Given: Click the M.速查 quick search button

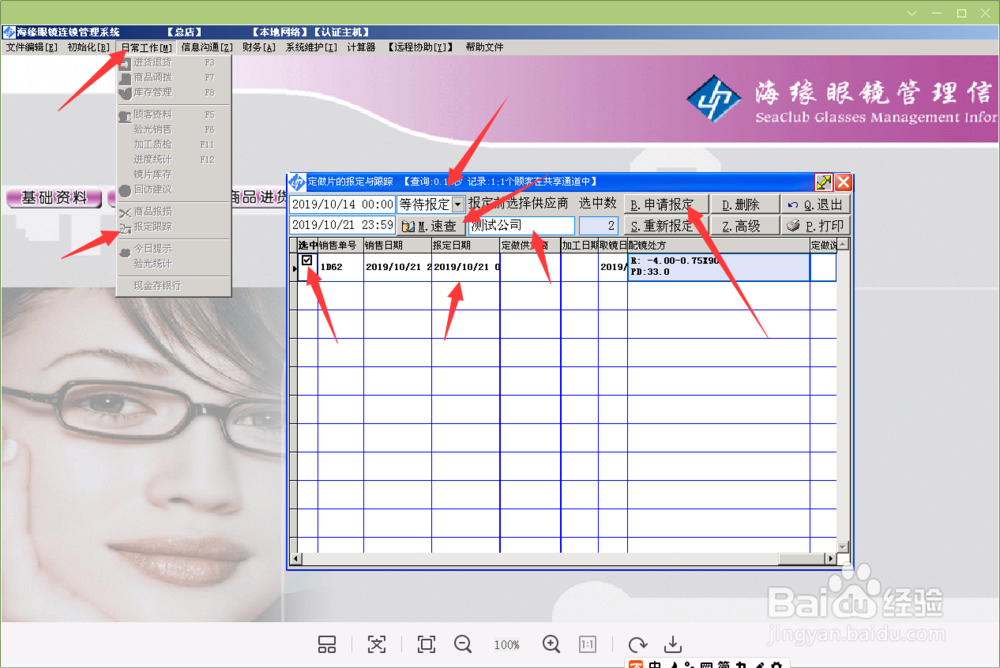Looking at the screenshot, I should (431, 226).
